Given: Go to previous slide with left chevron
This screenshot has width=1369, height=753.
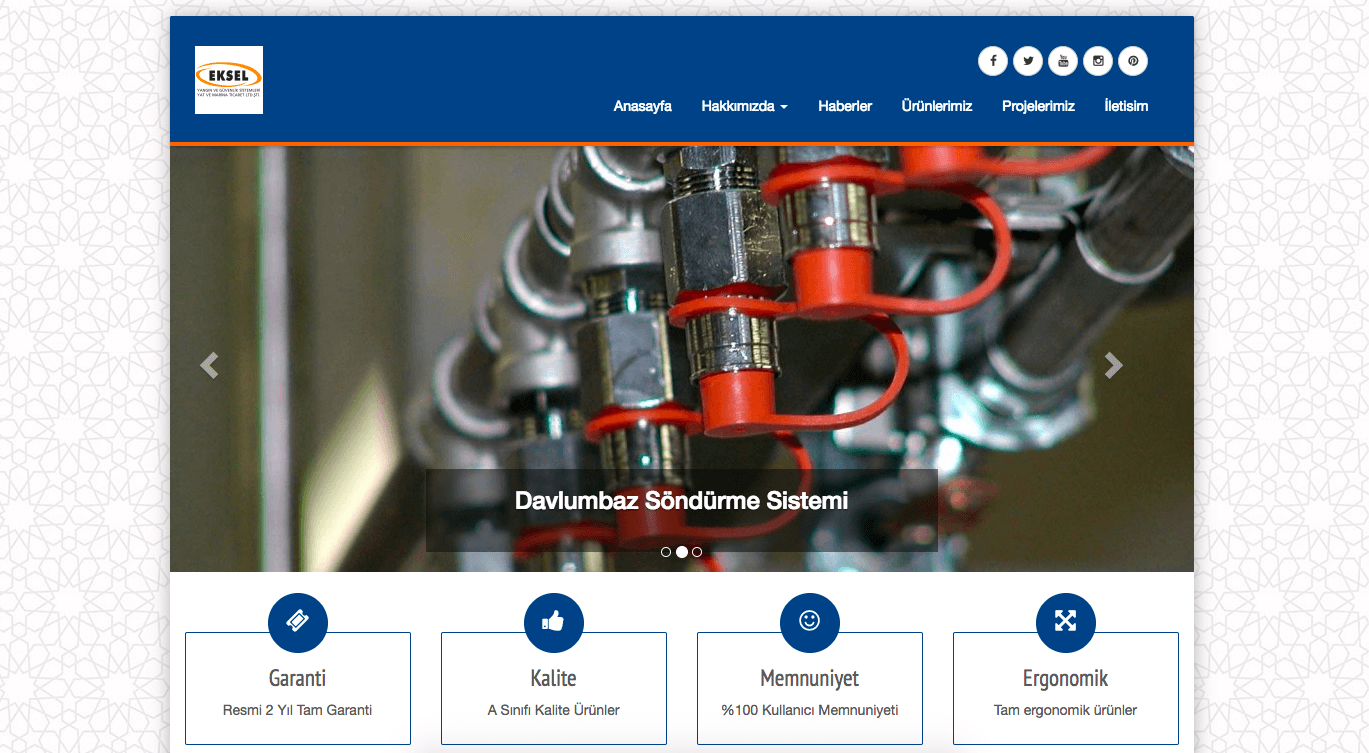Looking at the screenshot, I should click(209, 365).
